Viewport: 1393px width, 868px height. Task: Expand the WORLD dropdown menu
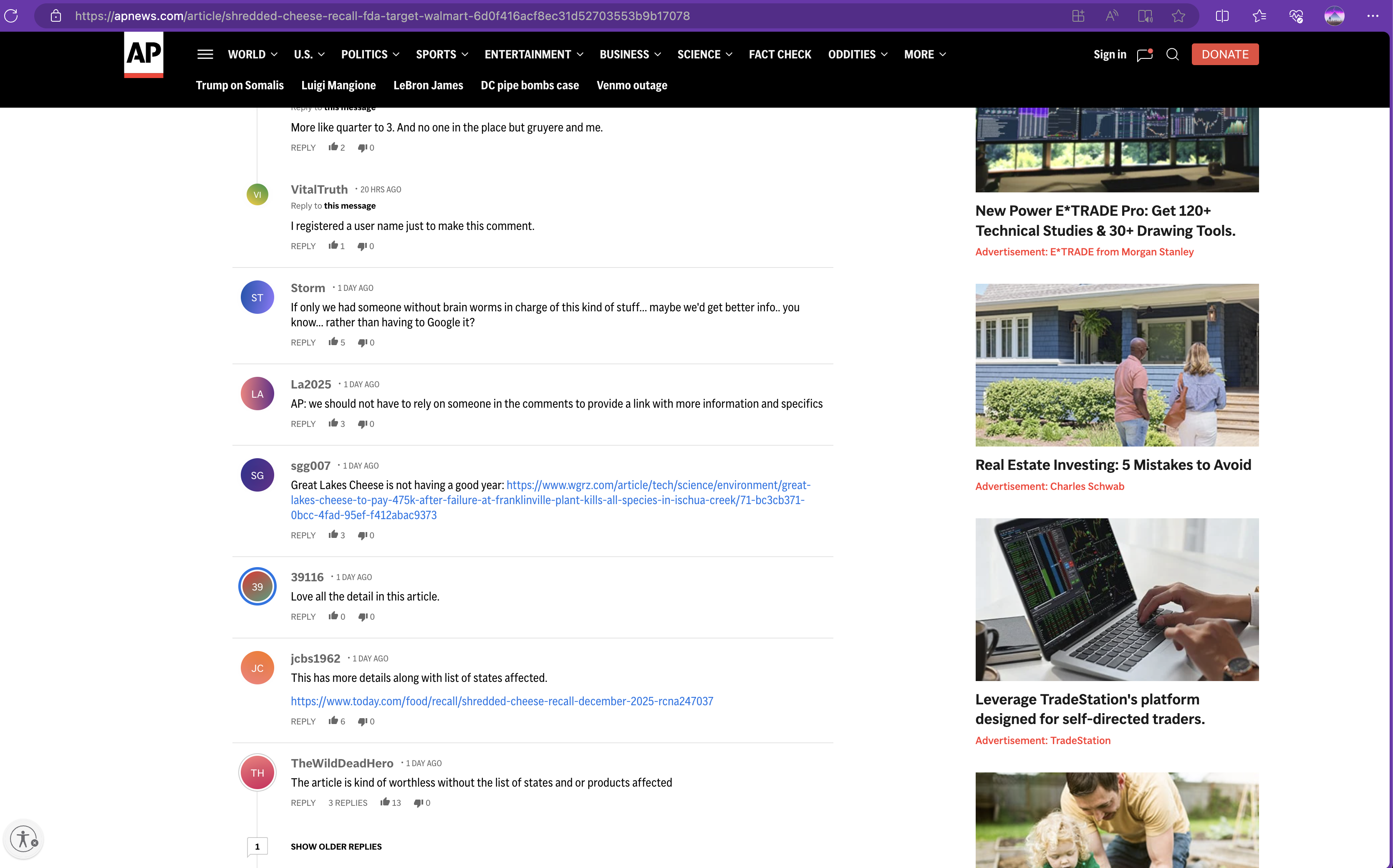(x=252, y=55)
